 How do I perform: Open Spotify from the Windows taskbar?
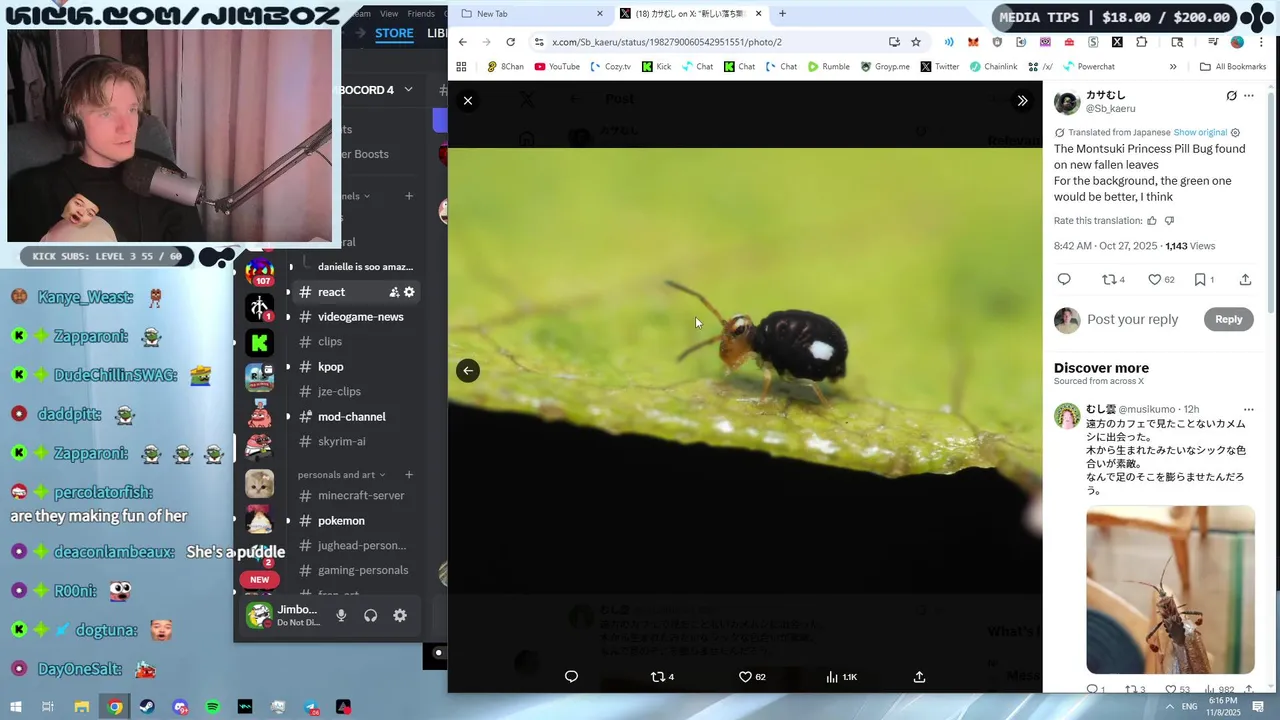click(213, 707)
